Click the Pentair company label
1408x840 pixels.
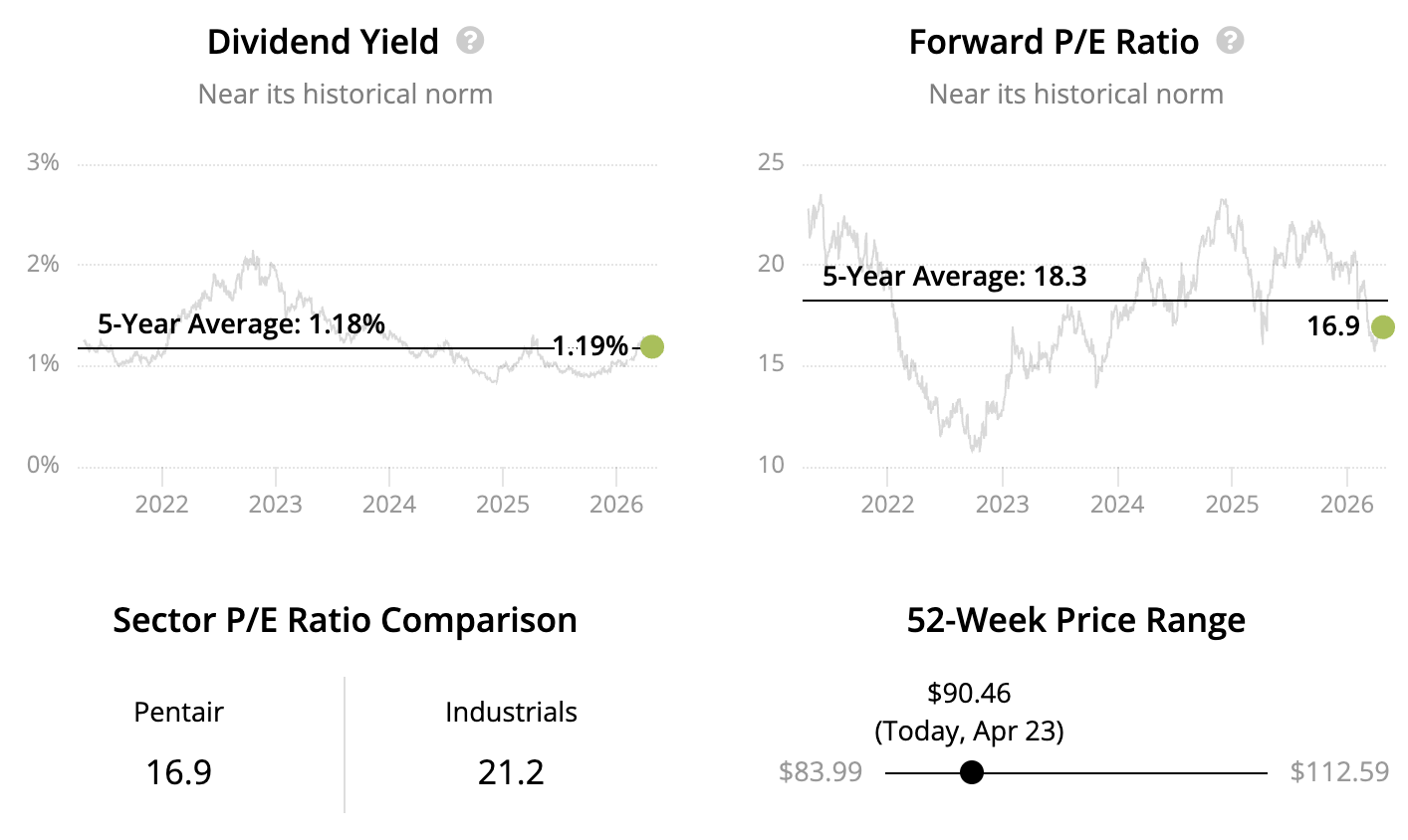coord(178,713)
